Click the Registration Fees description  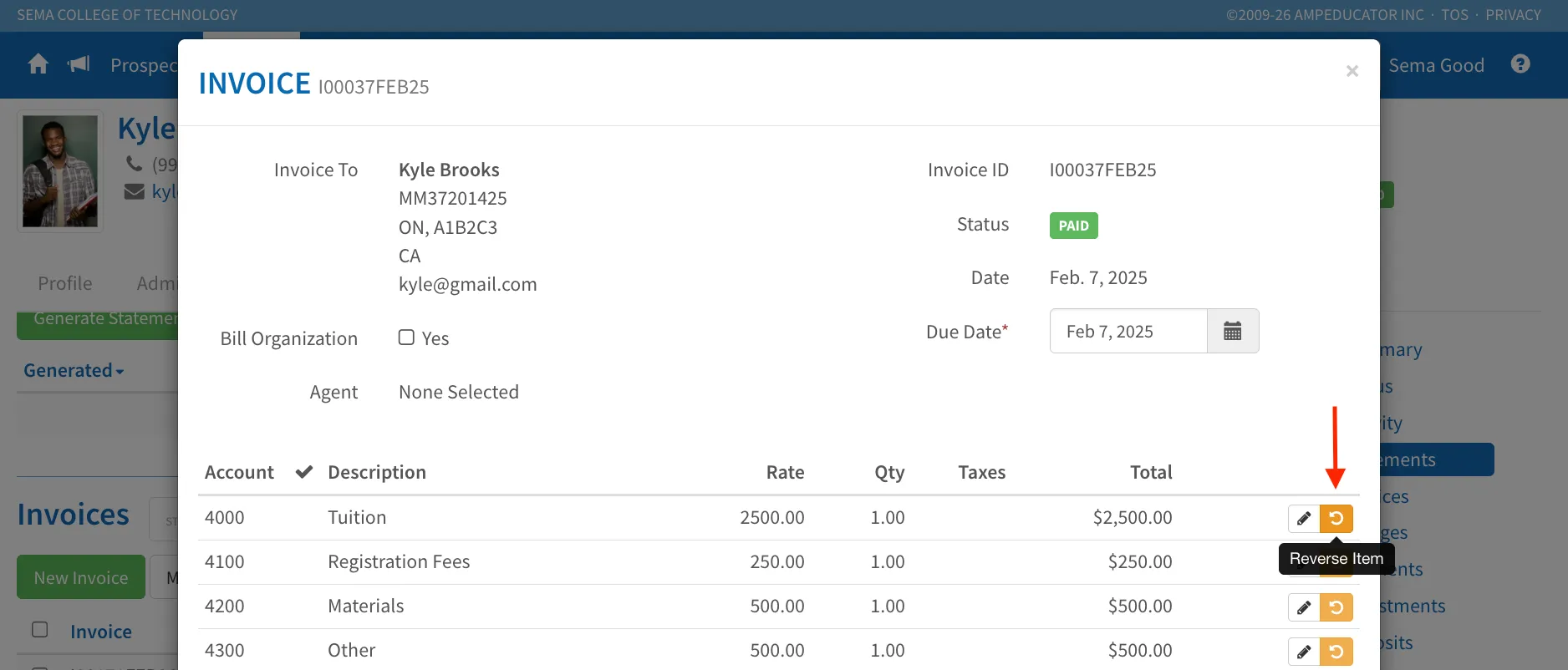pyautogui.click(x=399, y=562)
